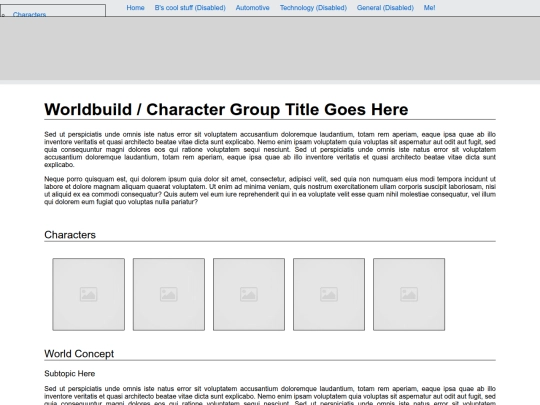The width and height of the screenshot is (540, 405).
Task: Open the Me! page link
Action: click(429, 8)
